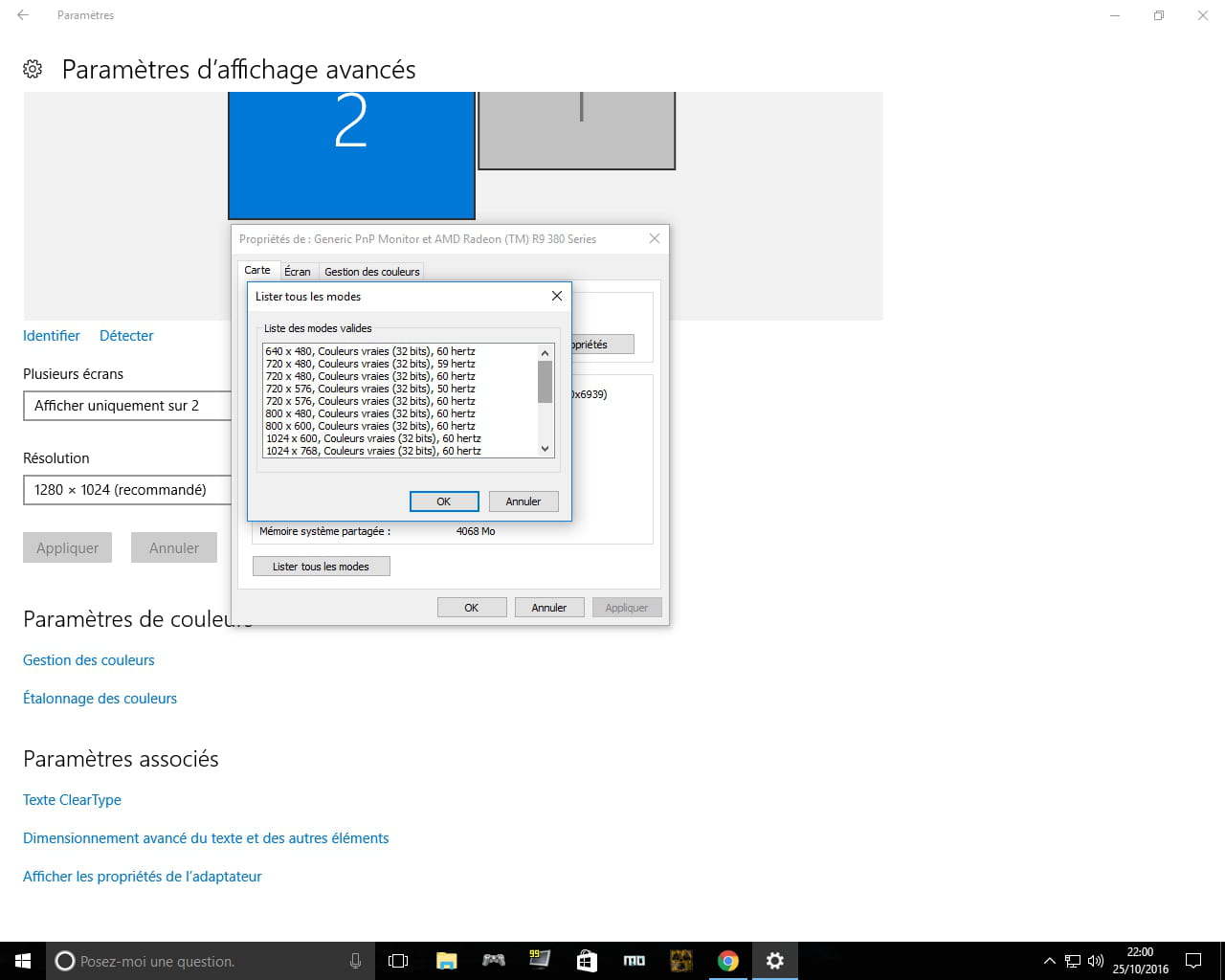Screen dimensions: 1225x980
Task: Click the Lister tous les modes button
Action: point(321,567)
